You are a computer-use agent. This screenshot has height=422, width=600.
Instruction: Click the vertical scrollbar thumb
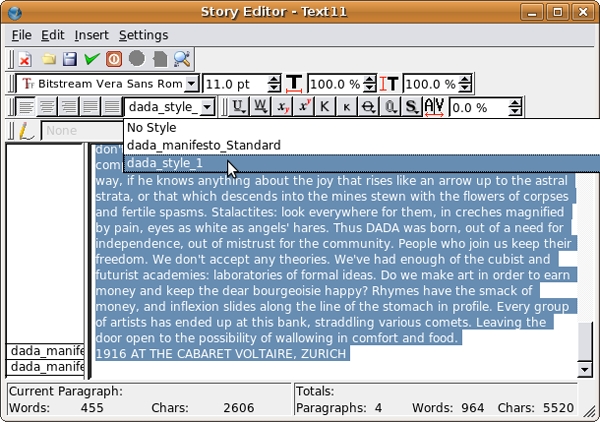click(585, 341)
